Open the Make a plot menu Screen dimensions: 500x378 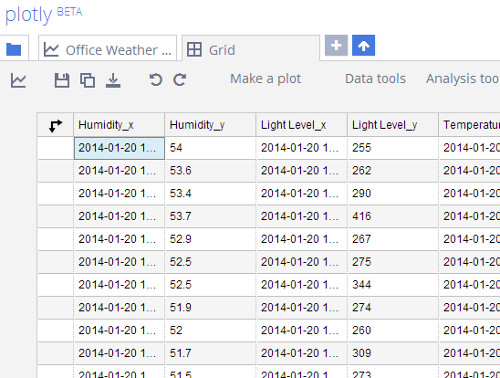[265, 79]
